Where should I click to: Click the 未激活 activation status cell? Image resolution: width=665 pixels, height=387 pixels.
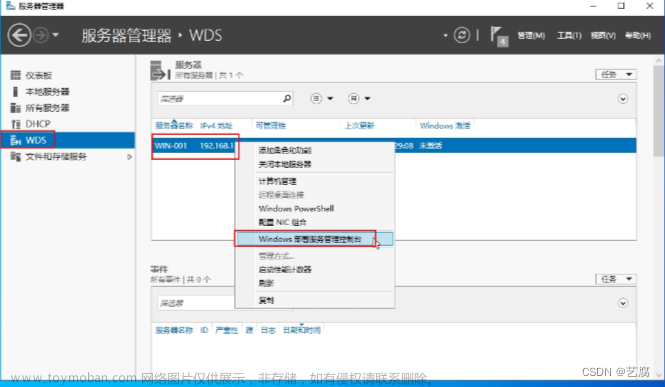point(431,145)
